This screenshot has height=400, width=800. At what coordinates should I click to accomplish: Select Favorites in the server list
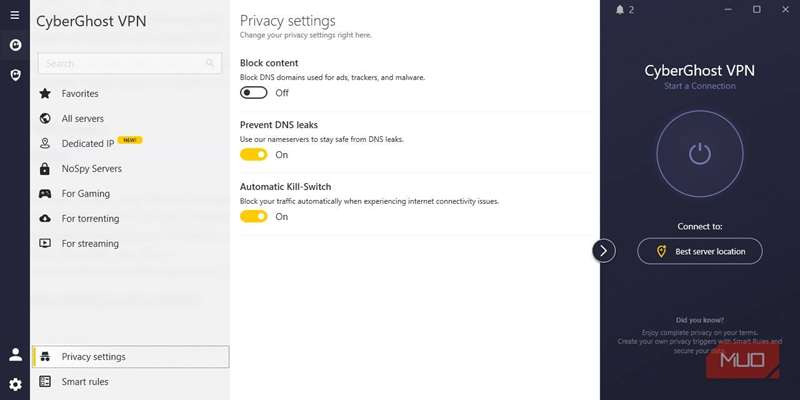point(80,94)
